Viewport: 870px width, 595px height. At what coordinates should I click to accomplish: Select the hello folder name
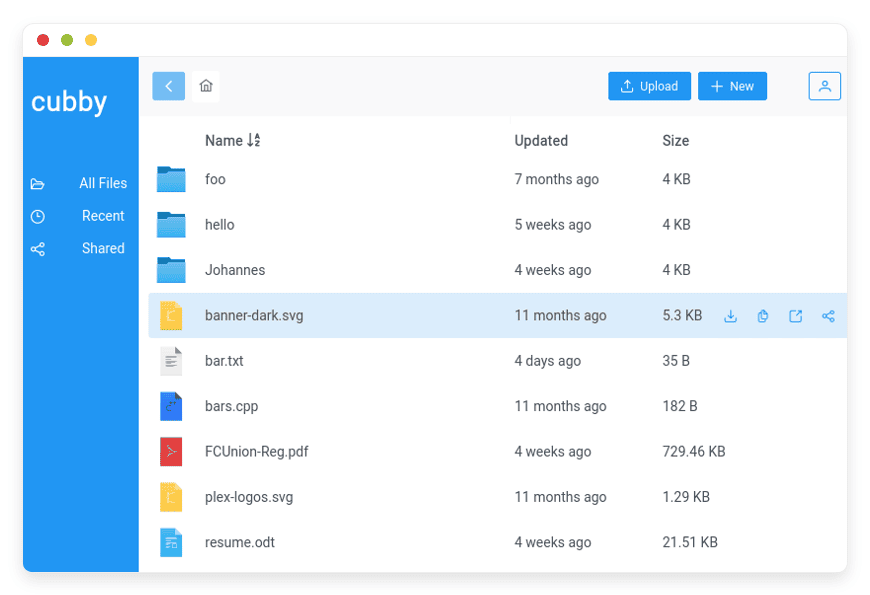pyautogui.click(x=220, y=225)
